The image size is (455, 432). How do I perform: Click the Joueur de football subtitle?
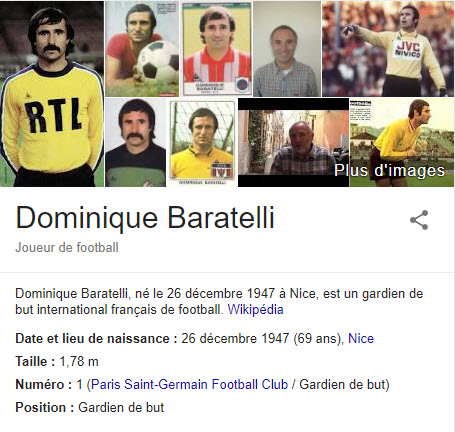pos(67,248)
